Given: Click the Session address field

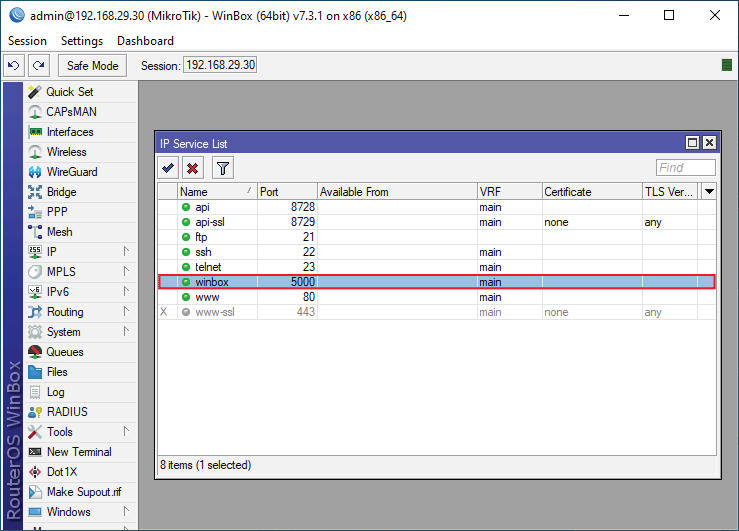Looking at the screenshot, I should pos(220,65).
